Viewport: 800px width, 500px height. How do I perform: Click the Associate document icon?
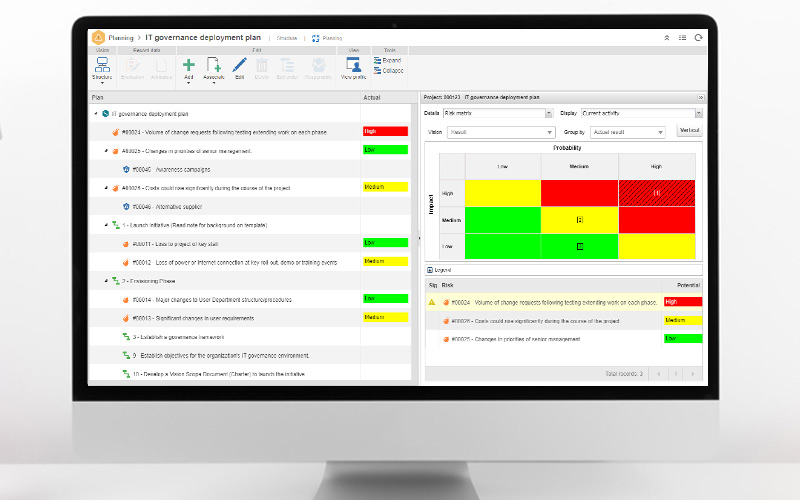click(213, 66)
